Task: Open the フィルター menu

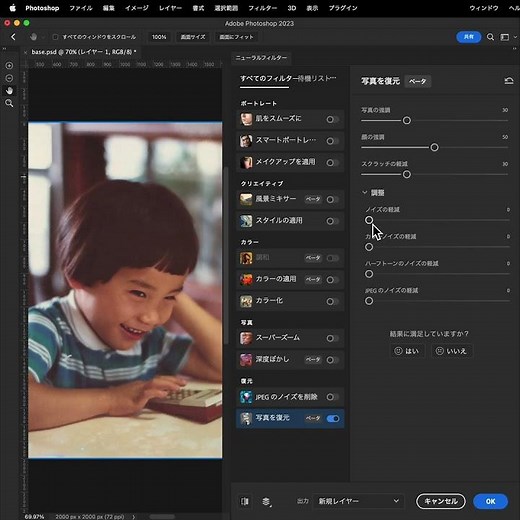Action: 262,8
